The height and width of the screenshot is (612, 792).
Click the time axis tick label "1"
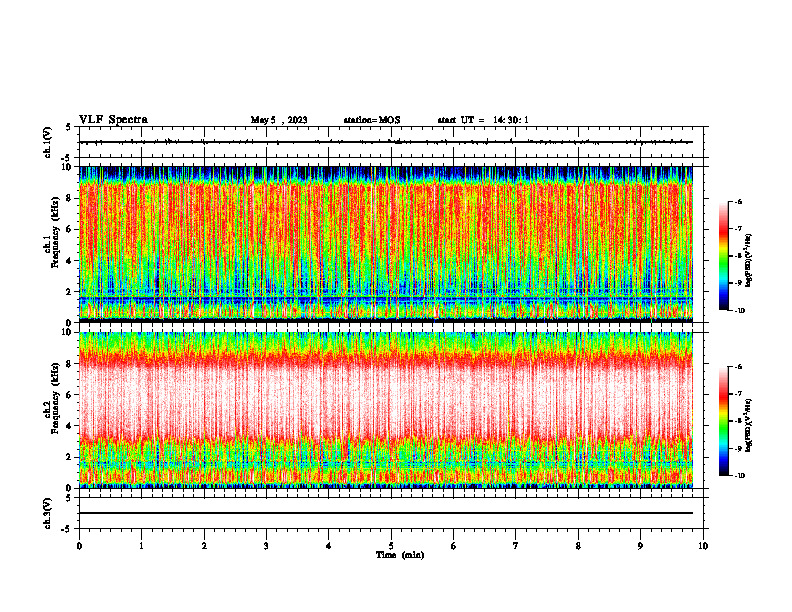pos(142,546)
